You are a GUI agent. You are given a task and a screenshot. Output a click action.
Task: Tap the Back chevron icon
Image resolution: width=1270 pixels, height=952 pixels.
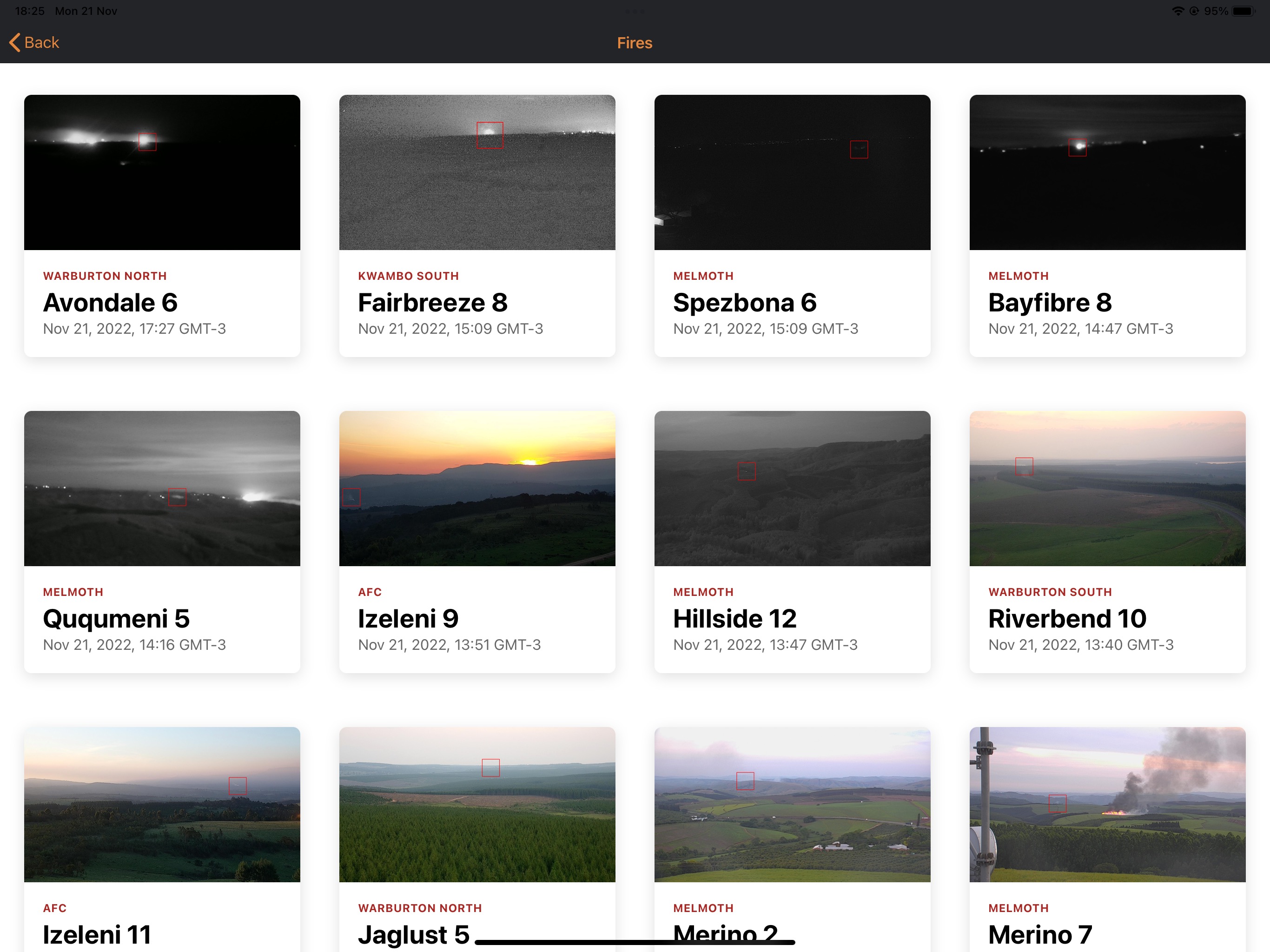[15, 42]
